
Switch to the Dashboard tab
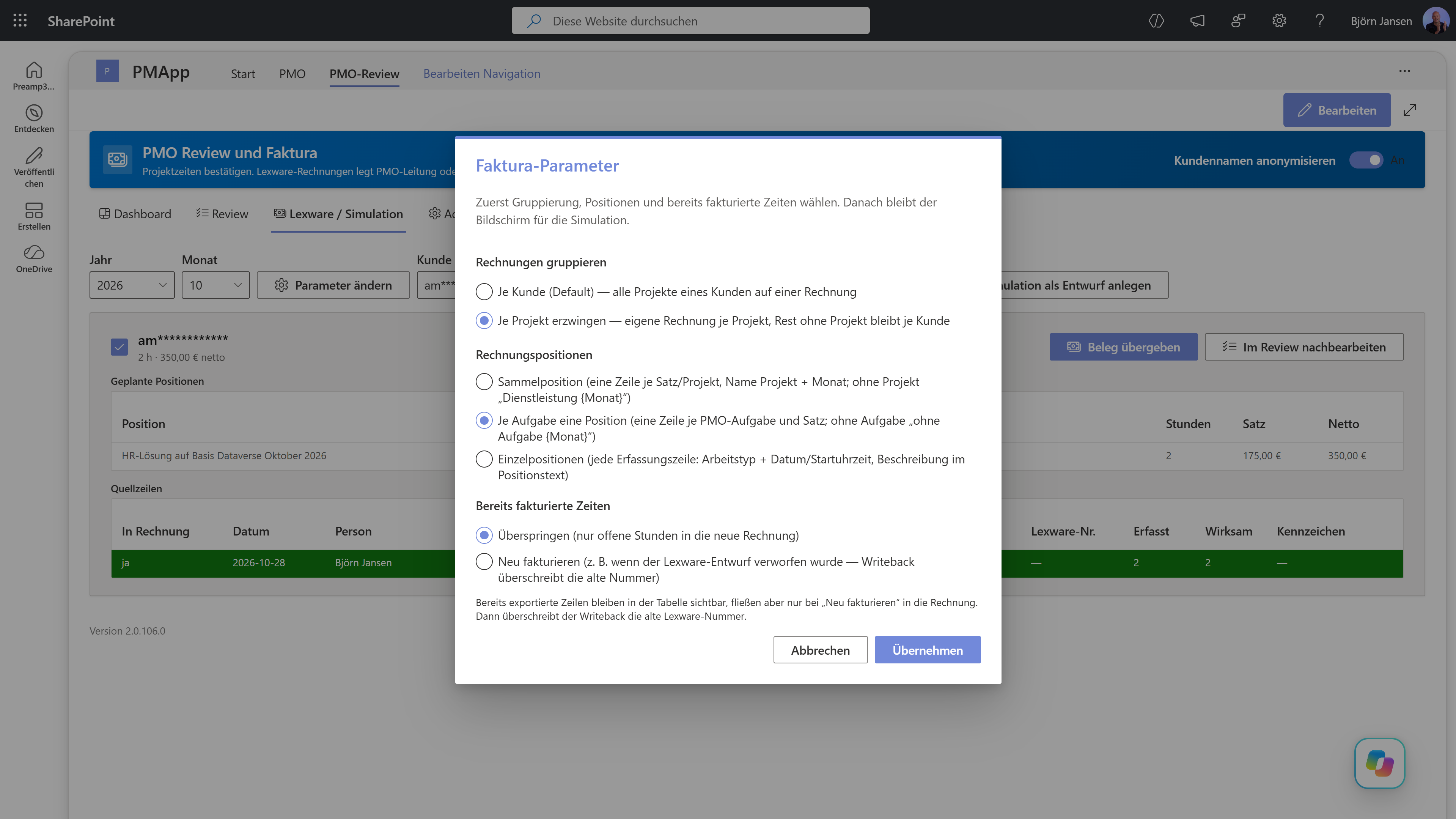coord(135,214)
